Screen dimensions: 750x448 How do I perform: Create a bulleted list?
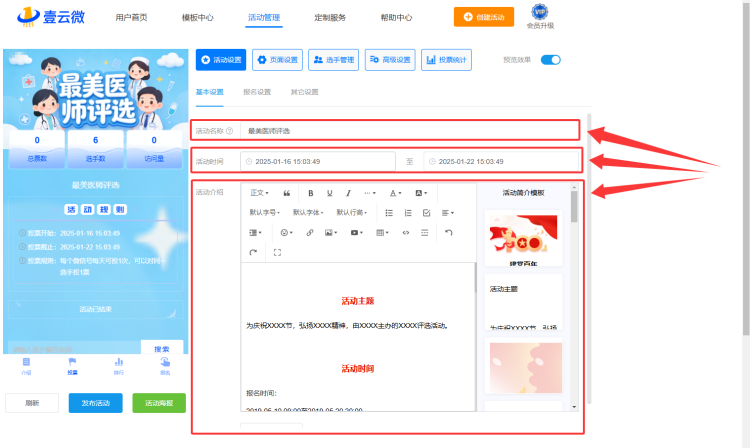389,213
